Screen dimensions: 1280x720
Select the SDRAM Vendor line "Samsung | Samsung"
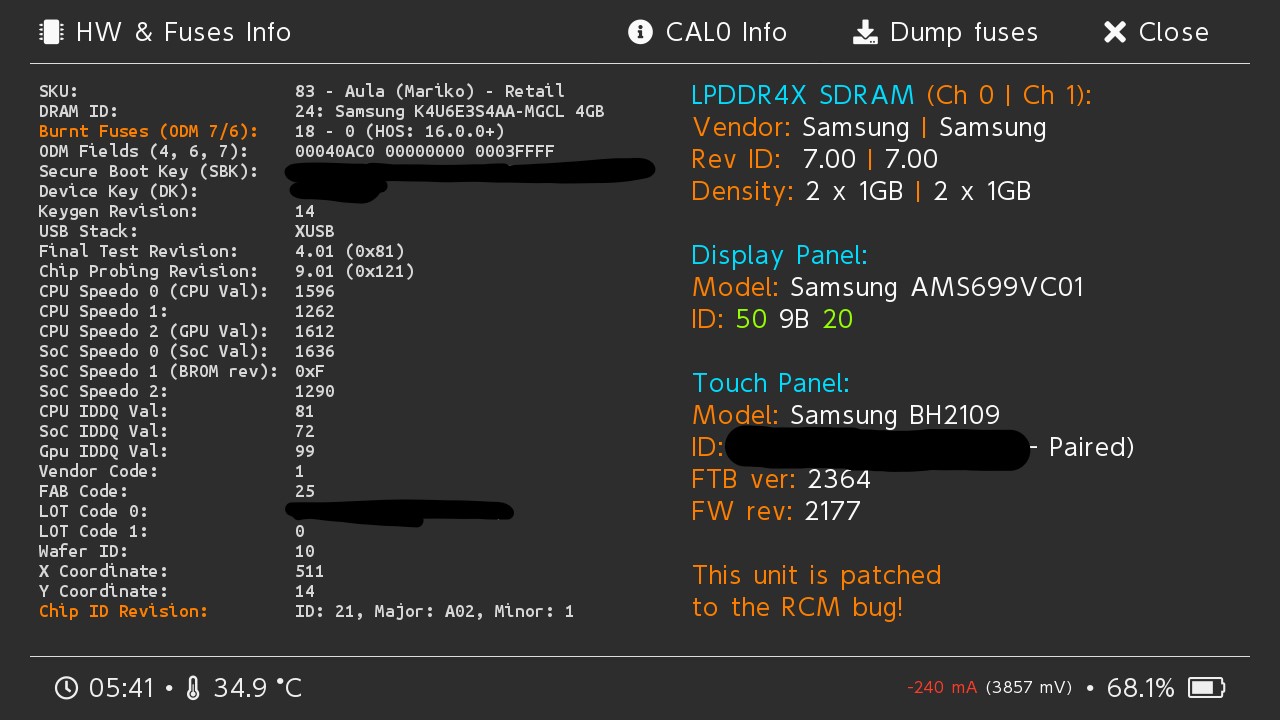coord(925,127)
